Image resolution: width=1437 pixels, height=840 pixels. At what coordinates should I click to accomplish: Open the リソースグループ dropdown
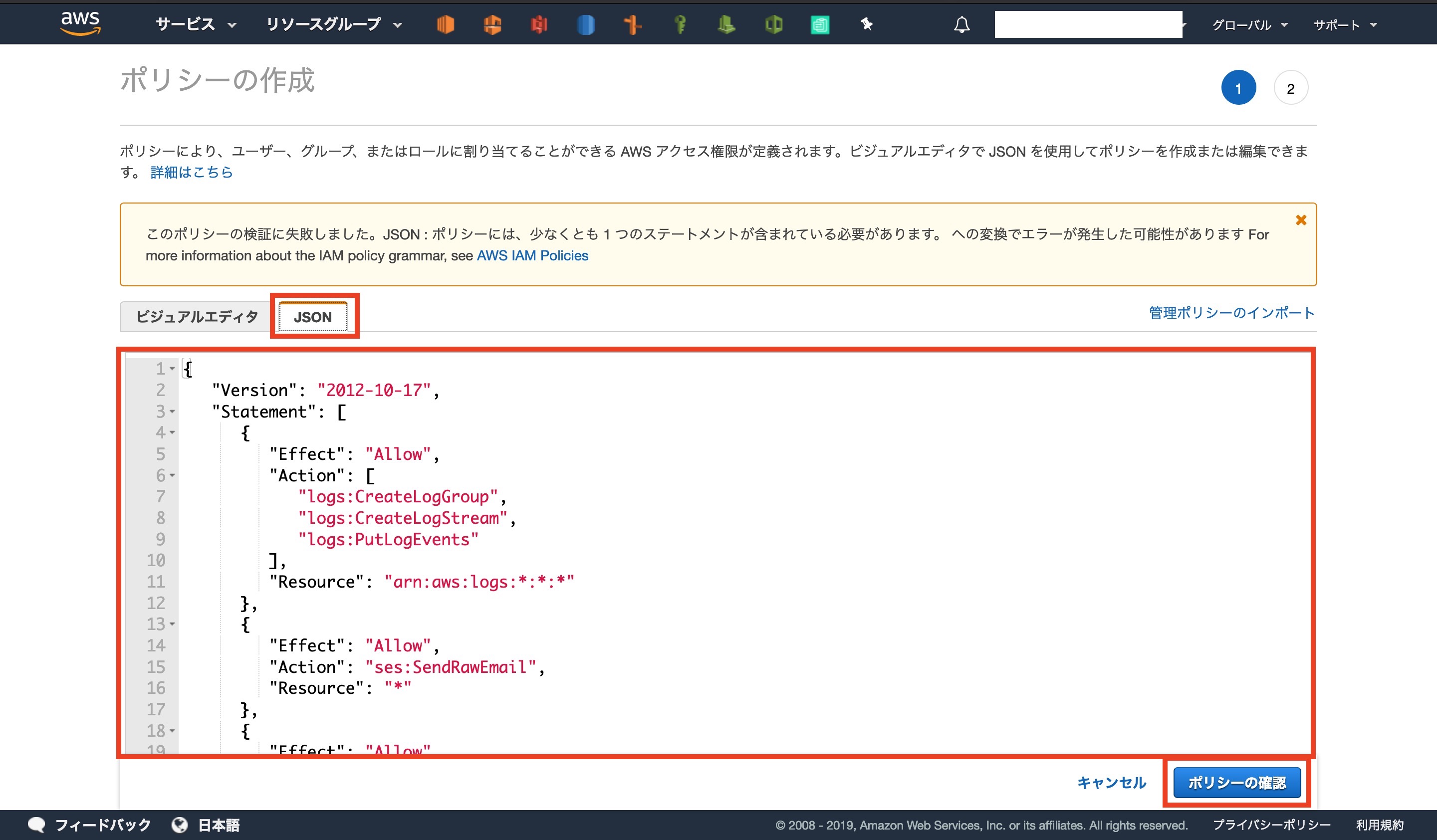point(334,24)
